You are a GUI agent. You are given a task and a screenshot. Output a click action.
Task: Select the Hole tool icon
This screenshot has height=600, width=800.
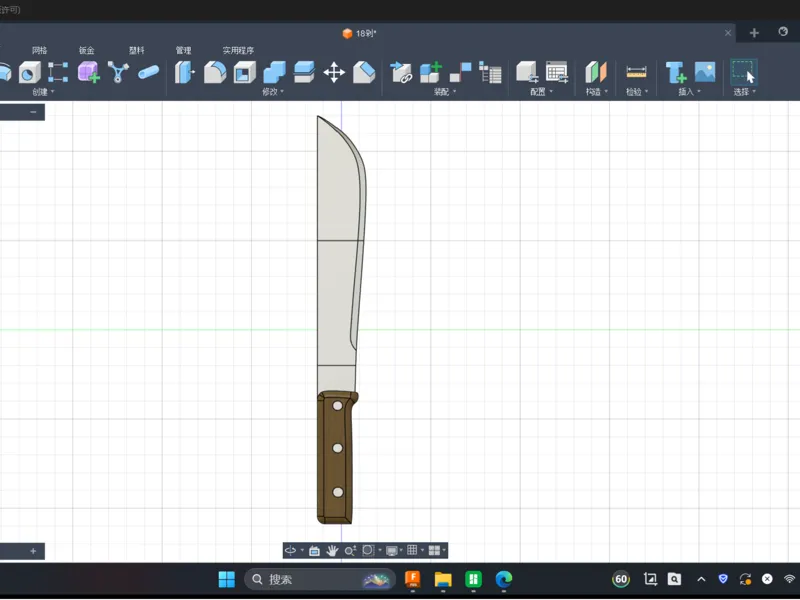[30, 72]
